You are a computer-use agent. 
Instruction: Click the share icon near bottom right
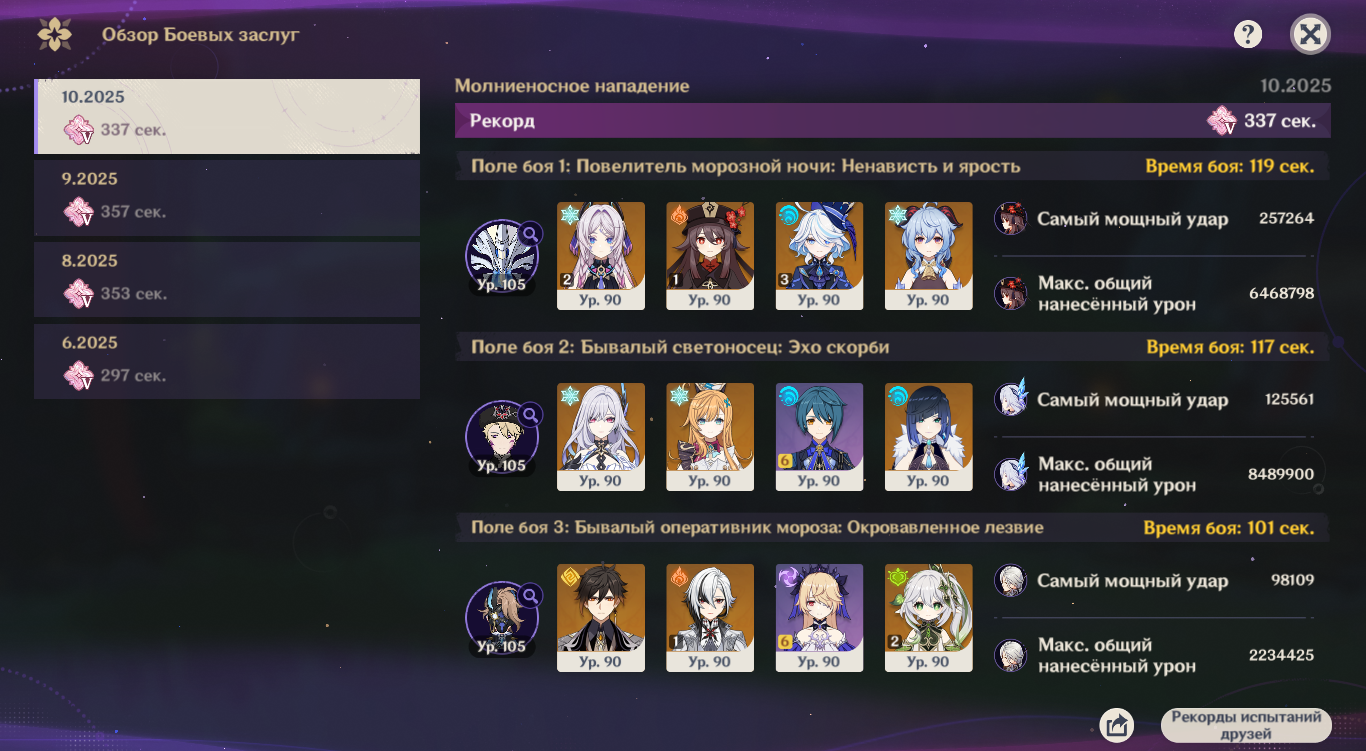pos(1116,725)
